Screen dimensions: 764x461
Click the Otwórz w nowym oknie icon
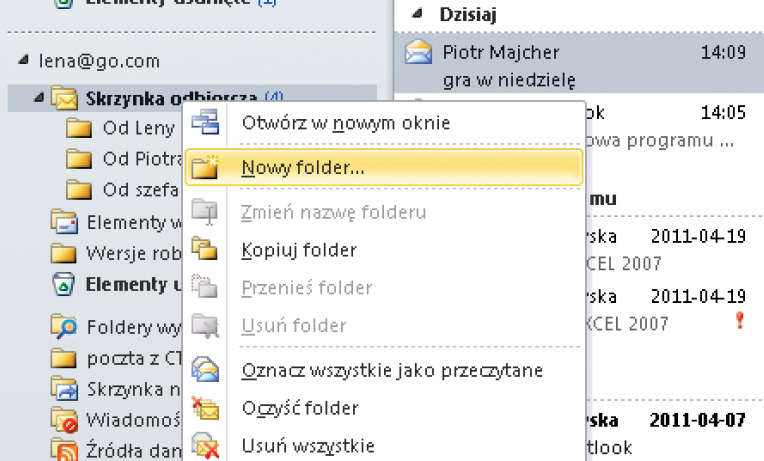pos(205,123)
